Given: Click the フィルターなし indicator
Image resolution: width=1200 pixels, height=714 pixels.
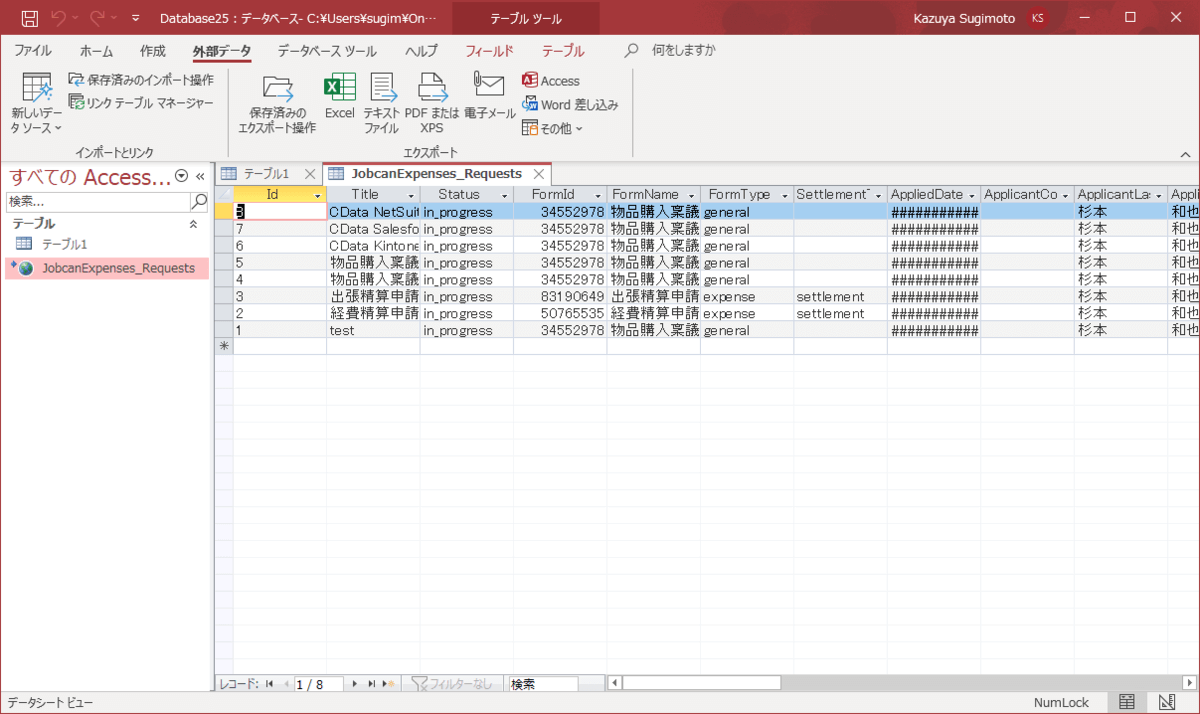Looking at the screenshot, I should (x=453, y=684).
